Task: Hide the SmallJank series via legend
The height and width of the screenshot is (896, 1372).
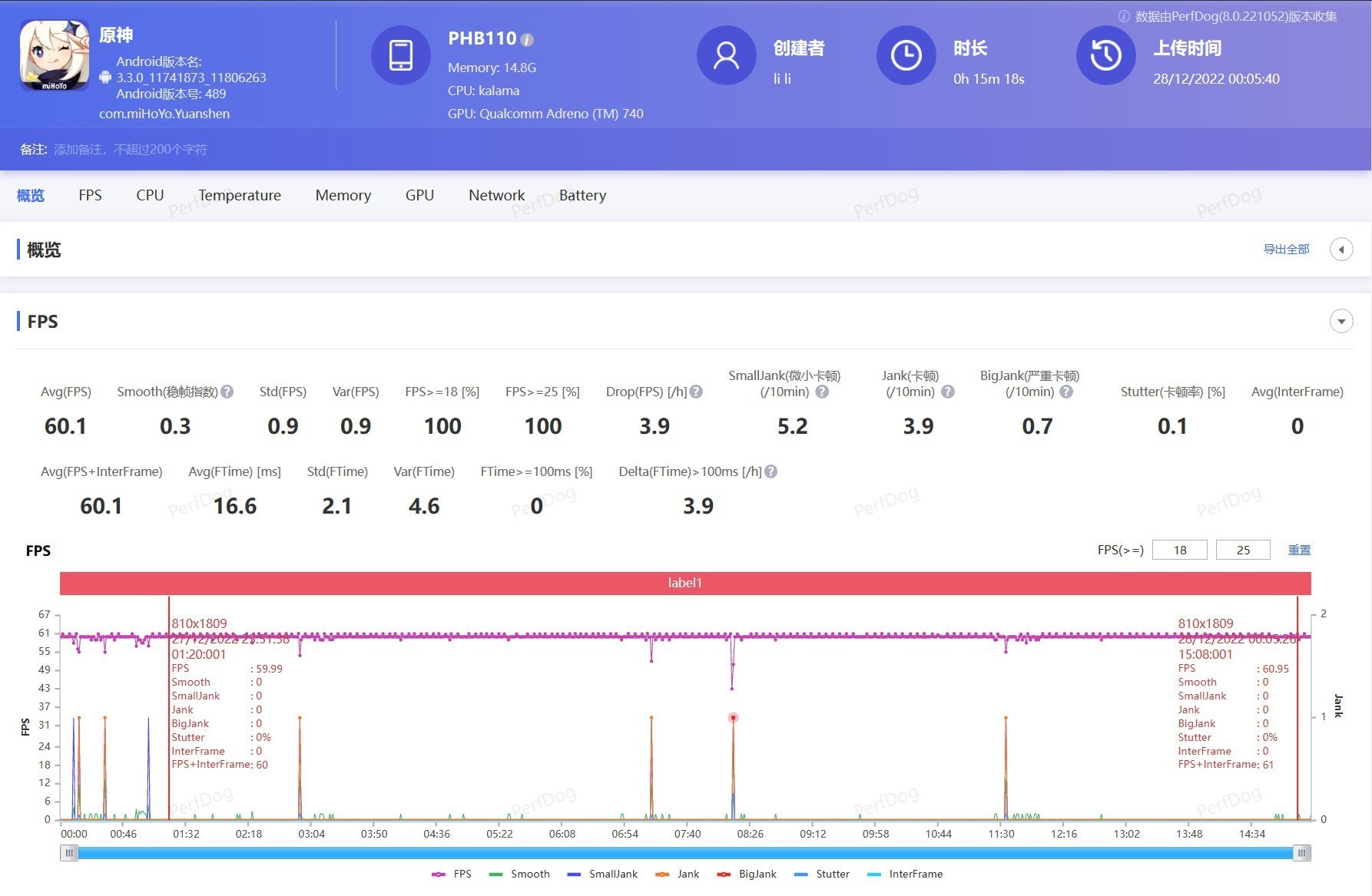Action: [x=603, y=874]
